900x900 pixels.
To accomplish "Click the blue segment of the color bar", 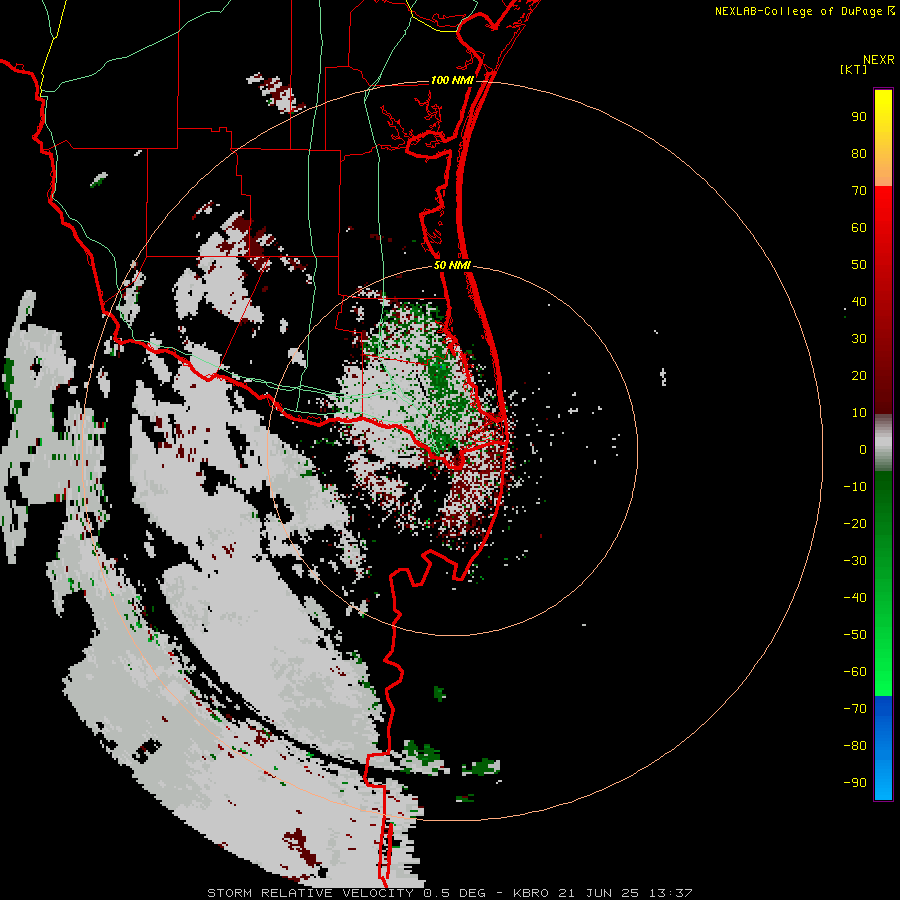I will pos(883,747).
